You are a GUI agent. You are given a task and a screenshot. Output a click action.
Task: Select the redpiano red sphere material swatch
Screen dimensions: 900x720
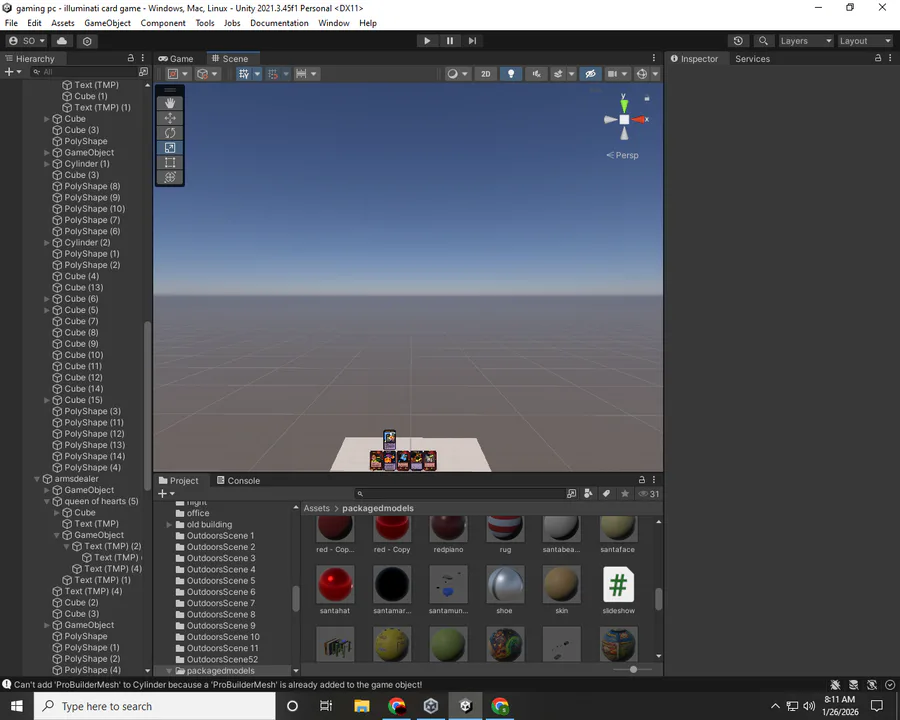coord(448,530)
